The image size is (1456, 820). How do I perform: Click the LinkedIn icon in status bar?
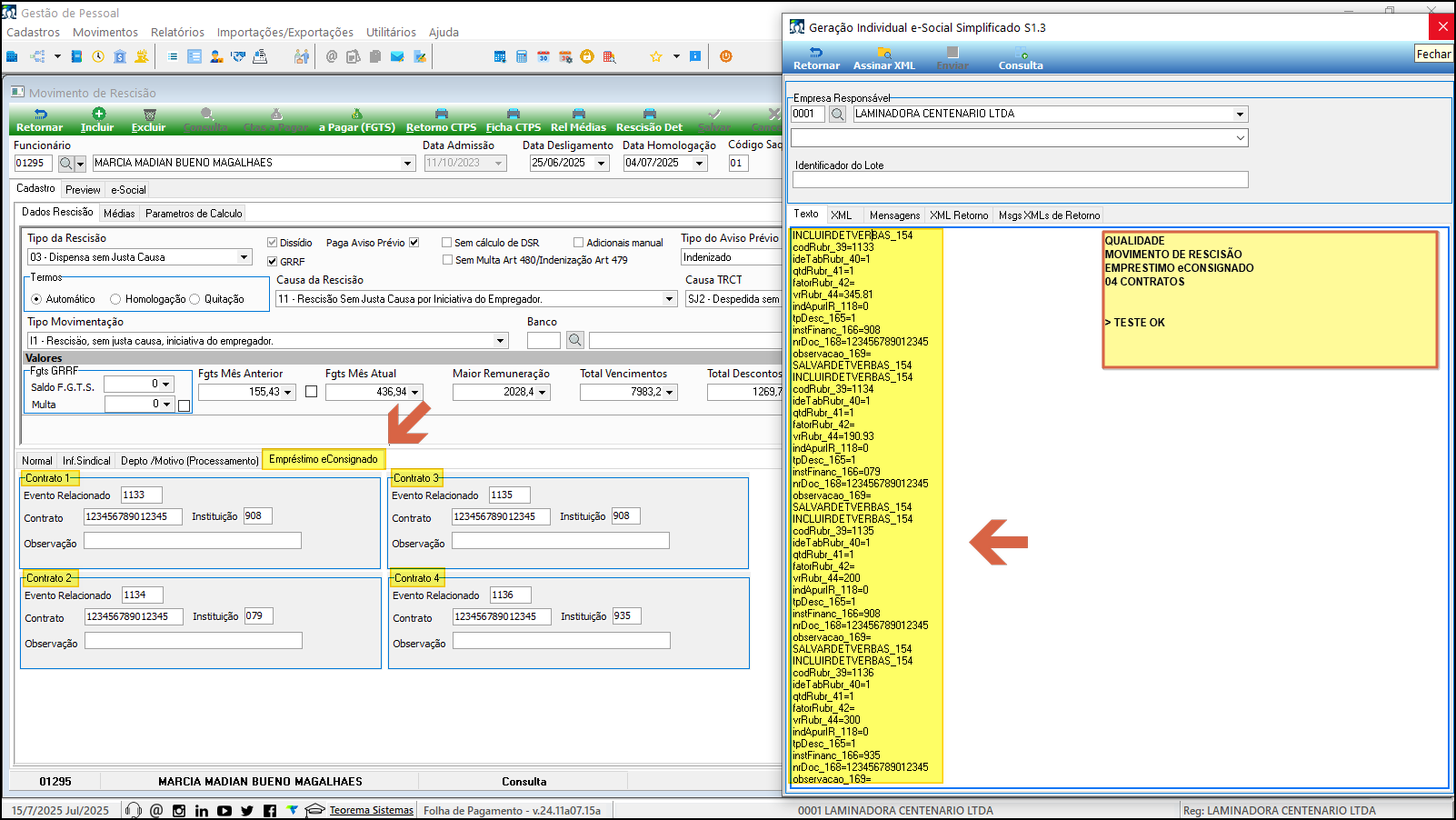201,810
